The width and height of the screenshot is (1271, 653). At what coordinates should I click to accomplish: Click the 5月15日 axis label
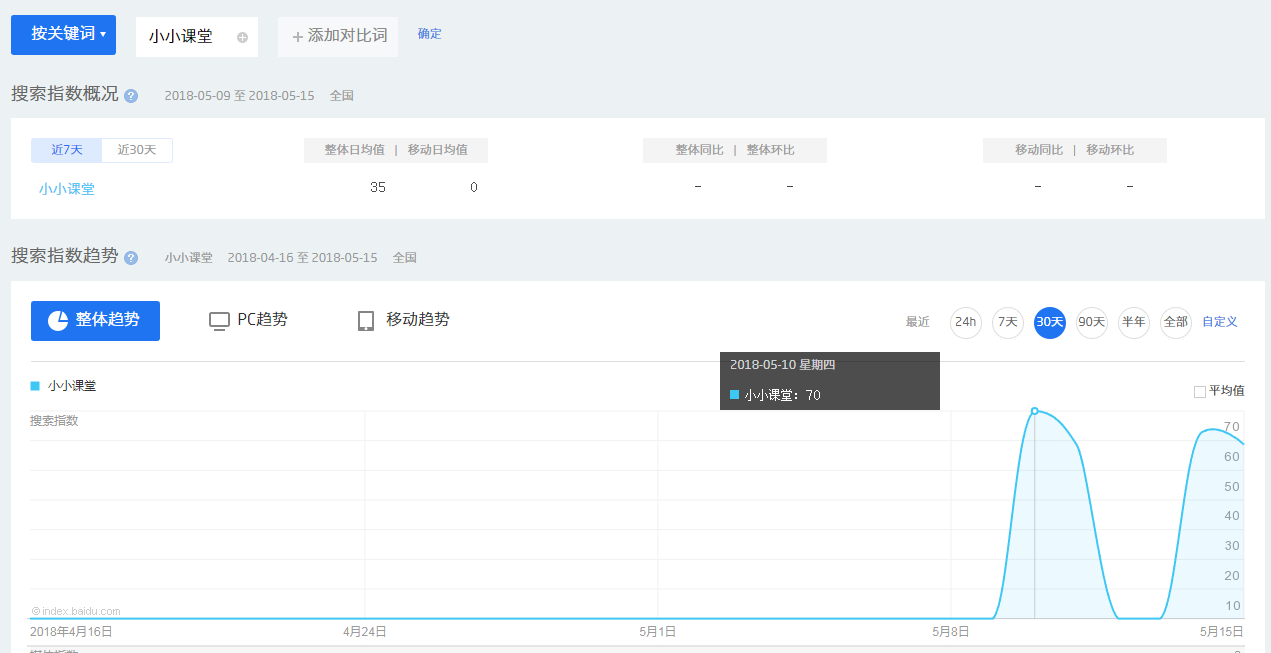1221,632
